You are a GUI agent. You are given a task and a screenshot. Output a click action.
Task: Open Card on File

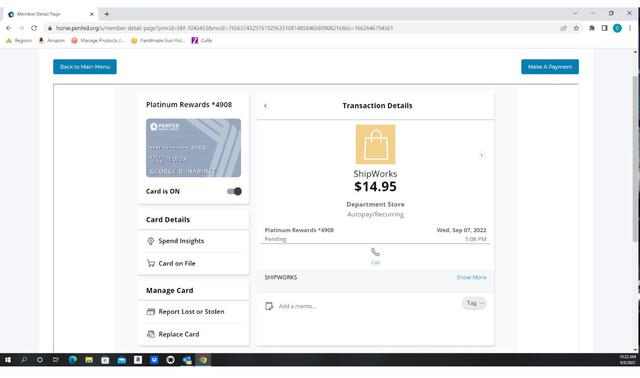coord(177,263)
